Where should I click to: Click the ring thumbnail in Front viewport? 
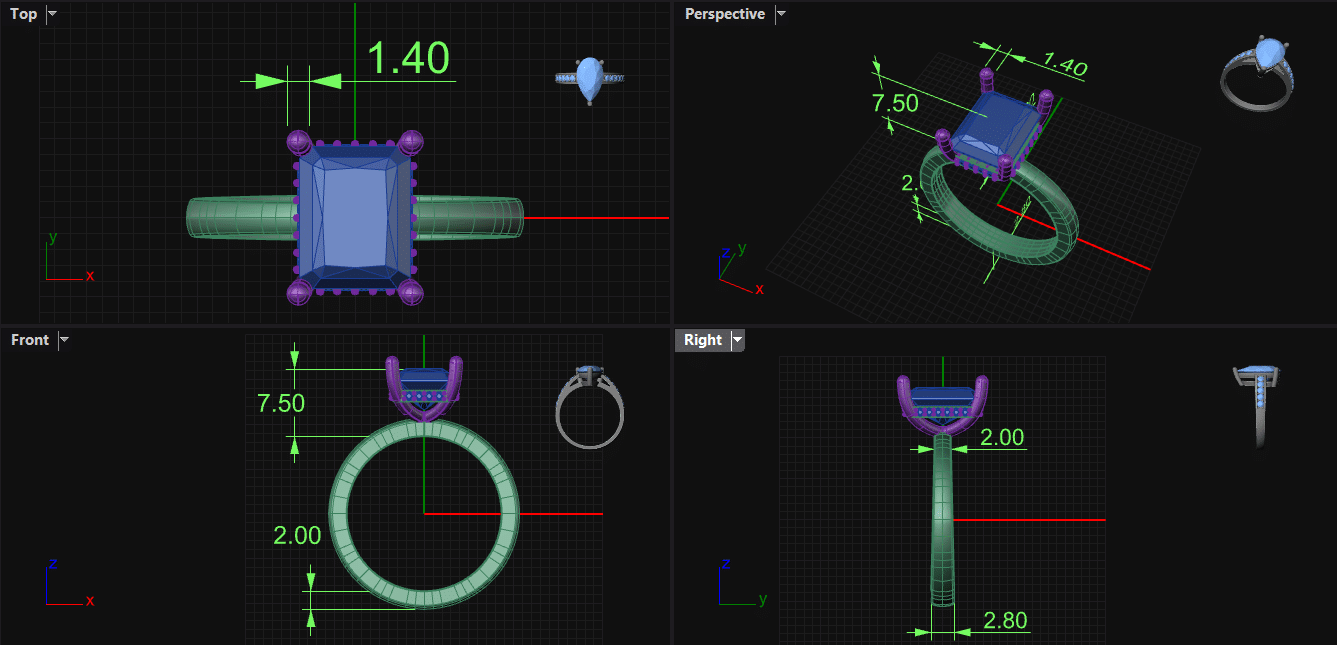pos(590,406)
